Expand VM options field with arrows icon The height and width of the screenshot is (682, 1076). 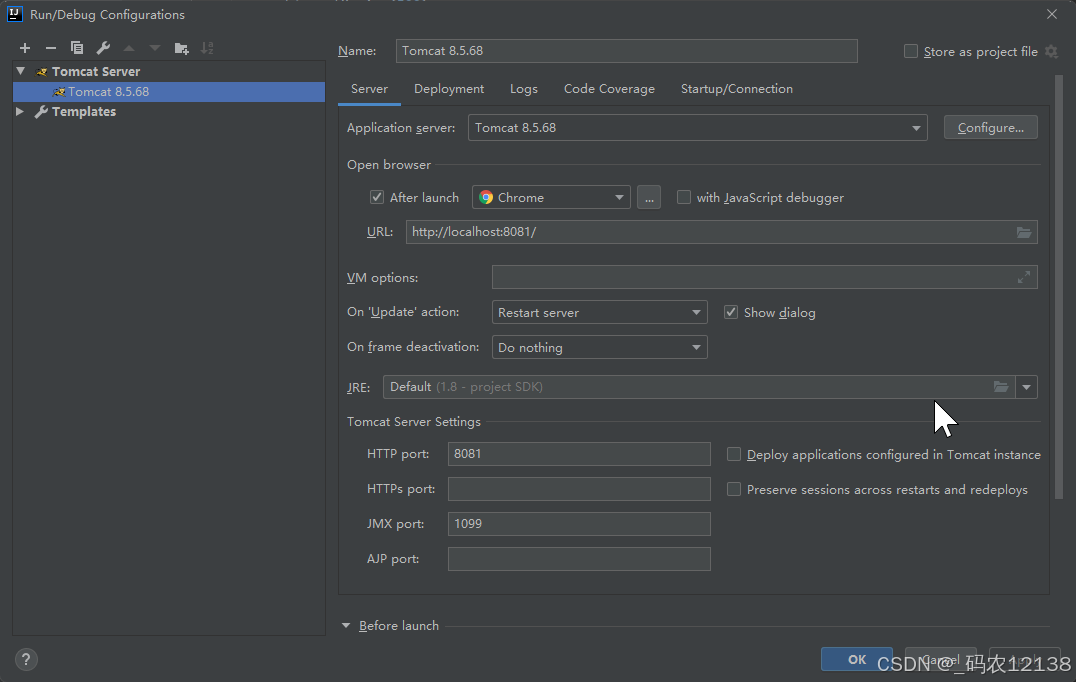point(1024,277)
